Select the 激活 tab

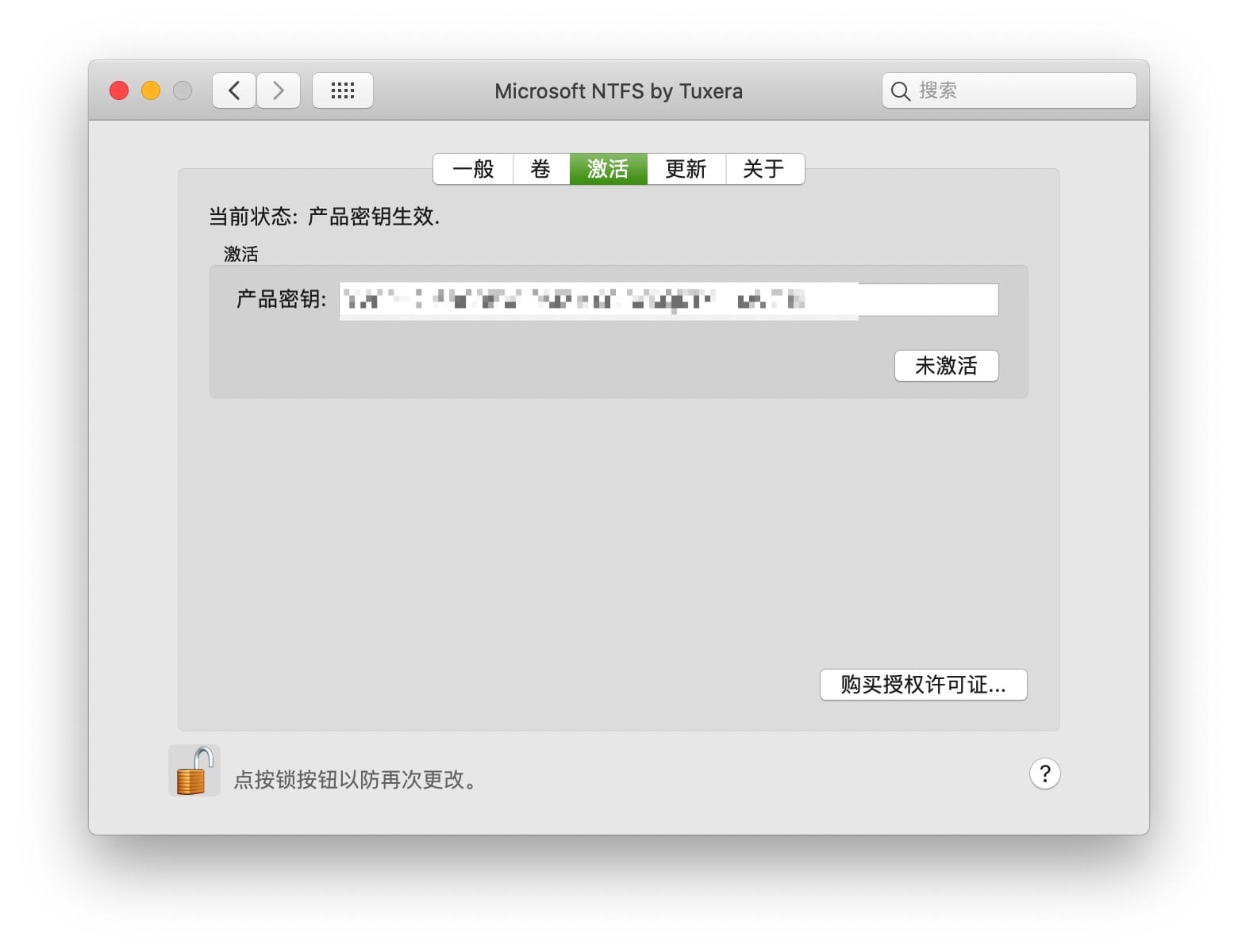(608, 169)
